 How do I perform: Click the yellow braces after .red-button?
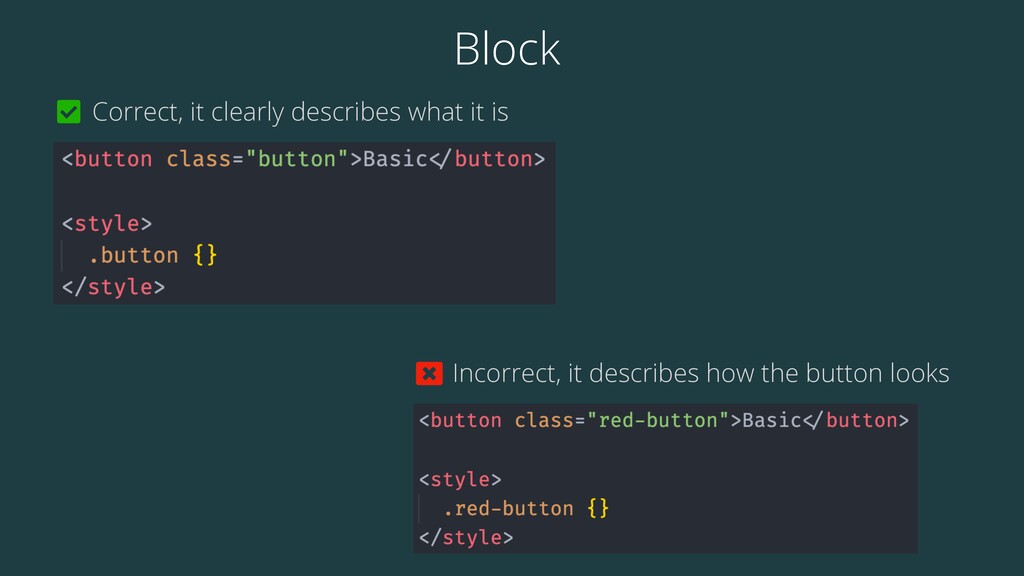(x=598, y=508)
